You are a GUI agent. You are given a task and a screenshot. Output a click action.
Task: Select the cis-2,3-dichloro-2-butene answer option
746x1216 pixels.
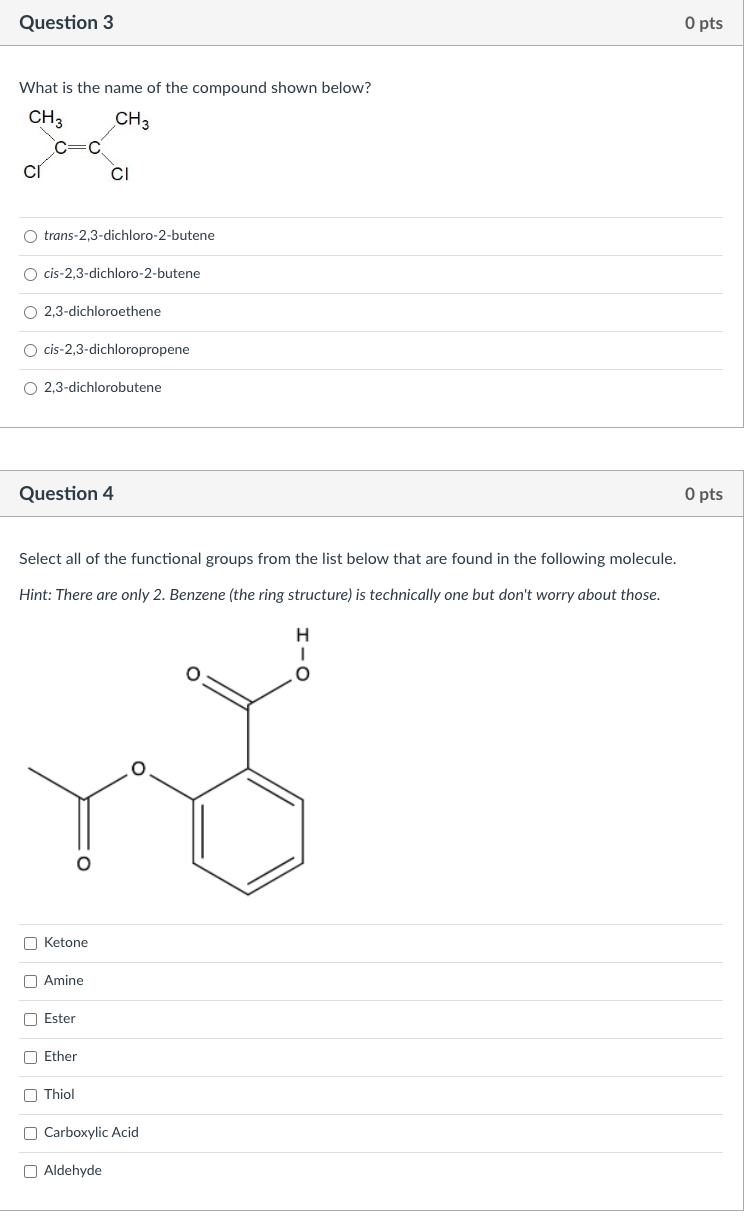click(31, 273)
